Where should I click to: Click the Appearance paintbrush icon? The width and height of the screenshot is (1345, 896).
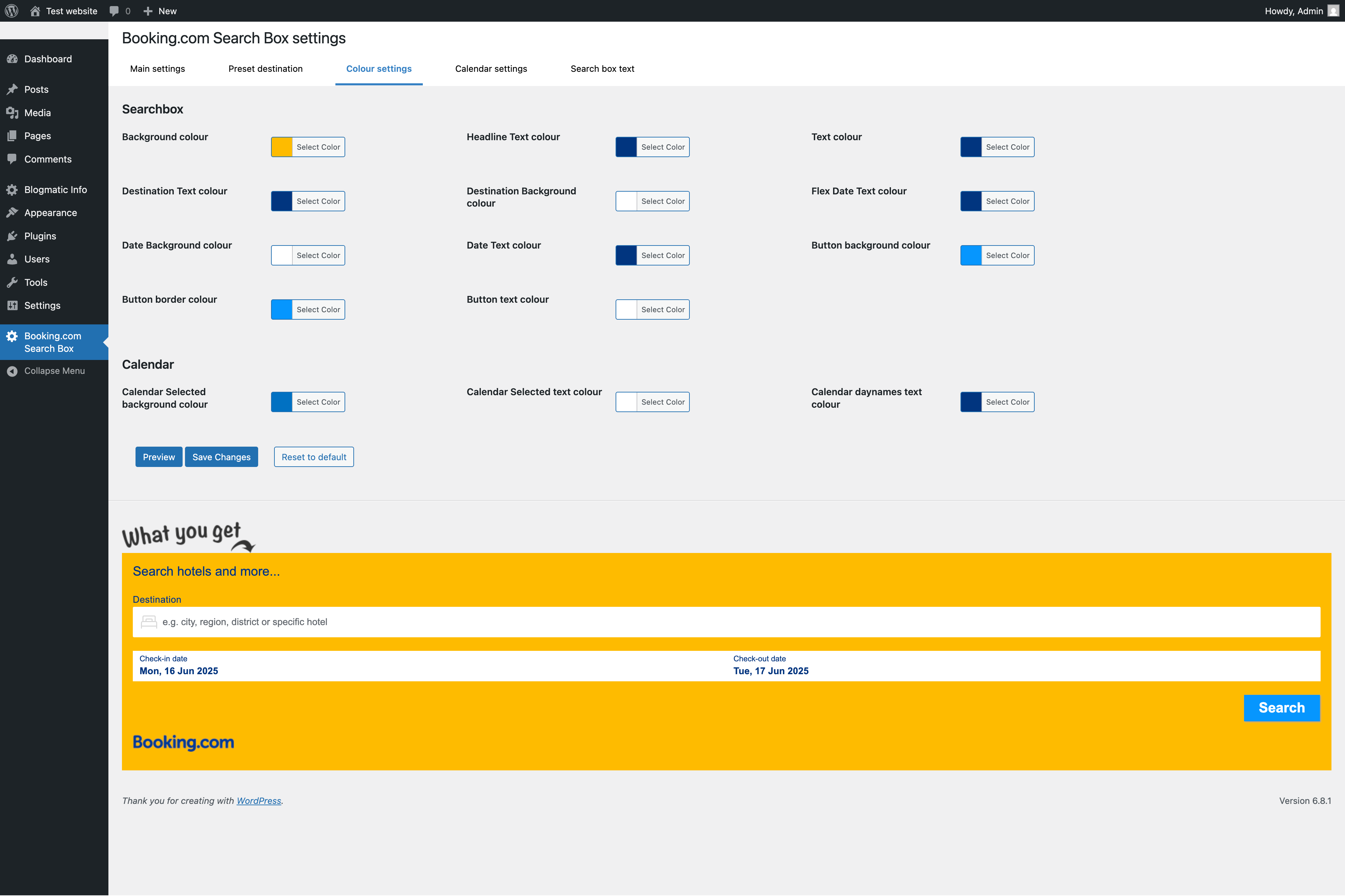pyautogui.click(x=12, y=213)
